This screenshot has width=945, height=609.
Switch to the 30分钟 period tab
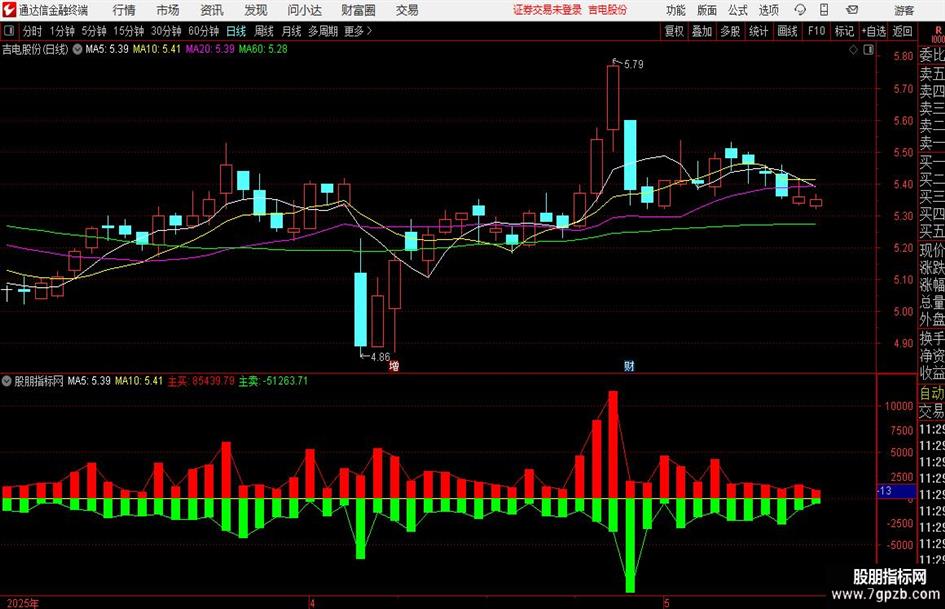click(x=166, y=31)
